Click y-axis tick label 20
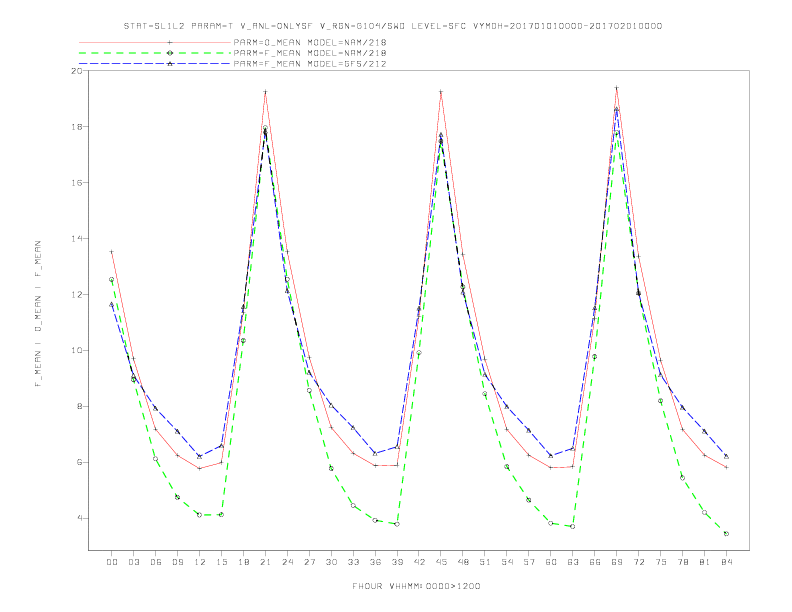 pyautogui.click(x=76, y=71)
